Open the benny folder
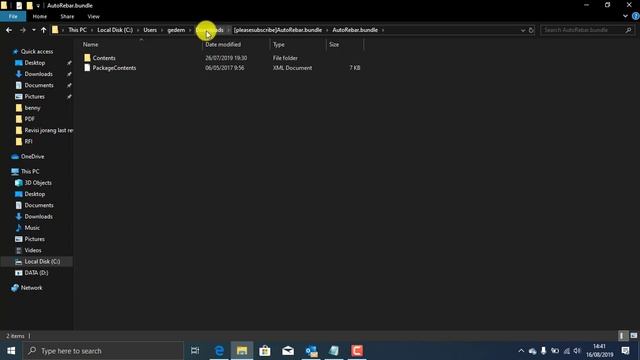 pos(32,108)
